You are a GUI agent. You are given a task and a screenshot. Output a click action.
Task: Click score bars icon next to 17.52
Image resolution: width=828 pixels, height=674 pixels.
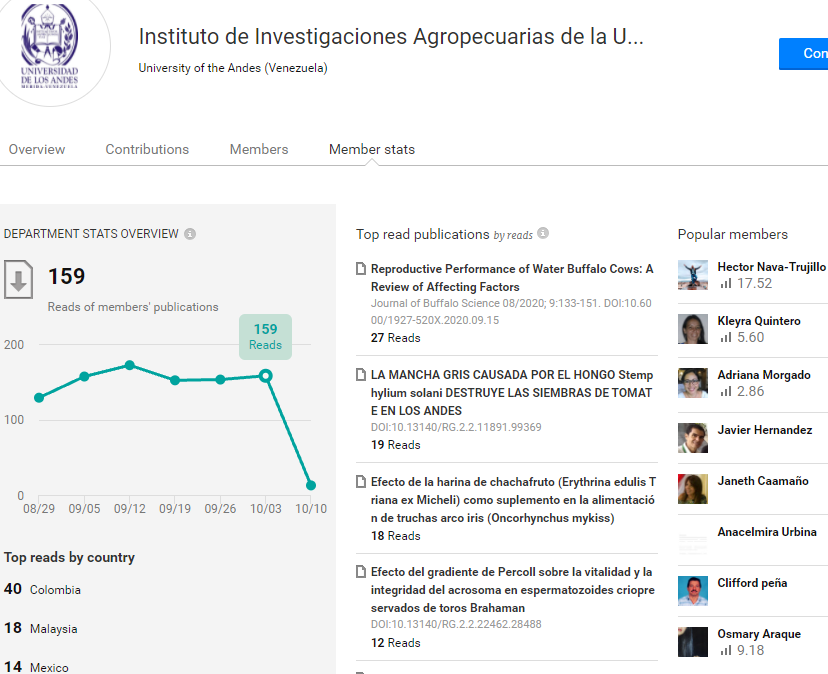coord(726,284)
